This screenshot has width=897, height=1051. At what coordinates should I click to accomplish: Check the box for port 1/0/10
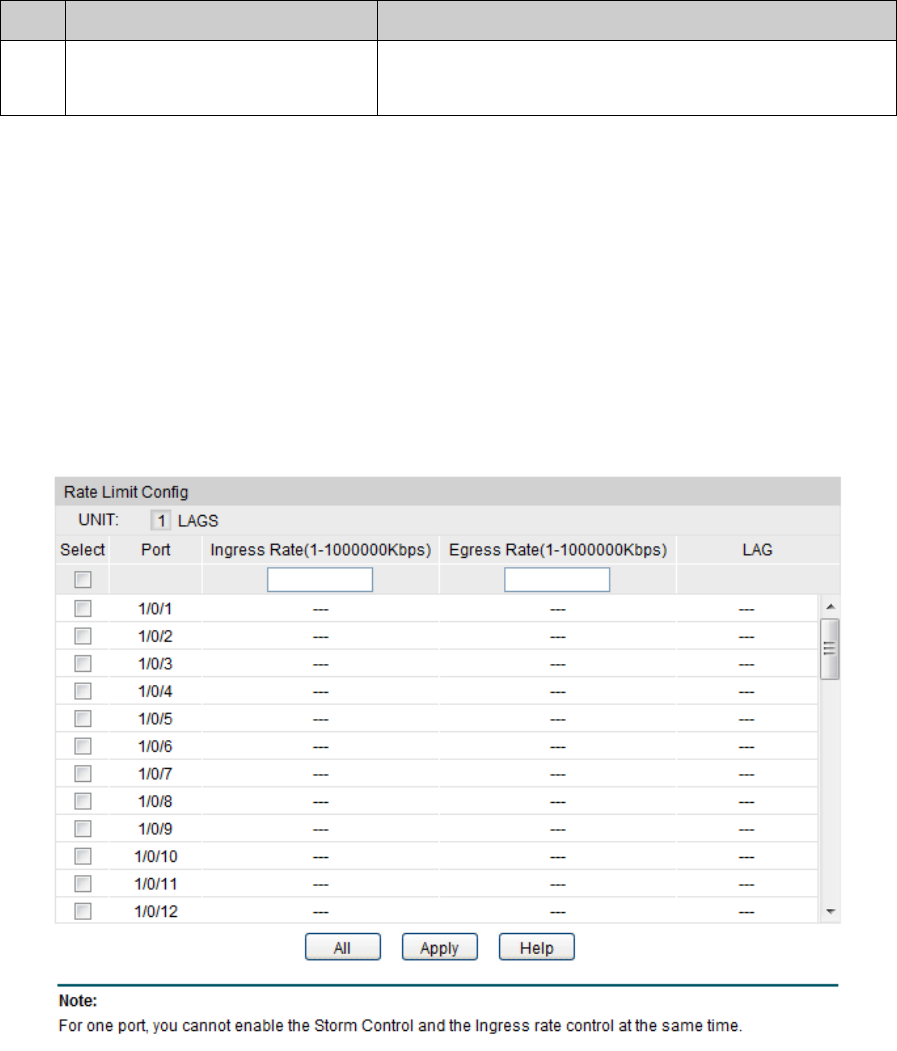click(x=83, y=856)
